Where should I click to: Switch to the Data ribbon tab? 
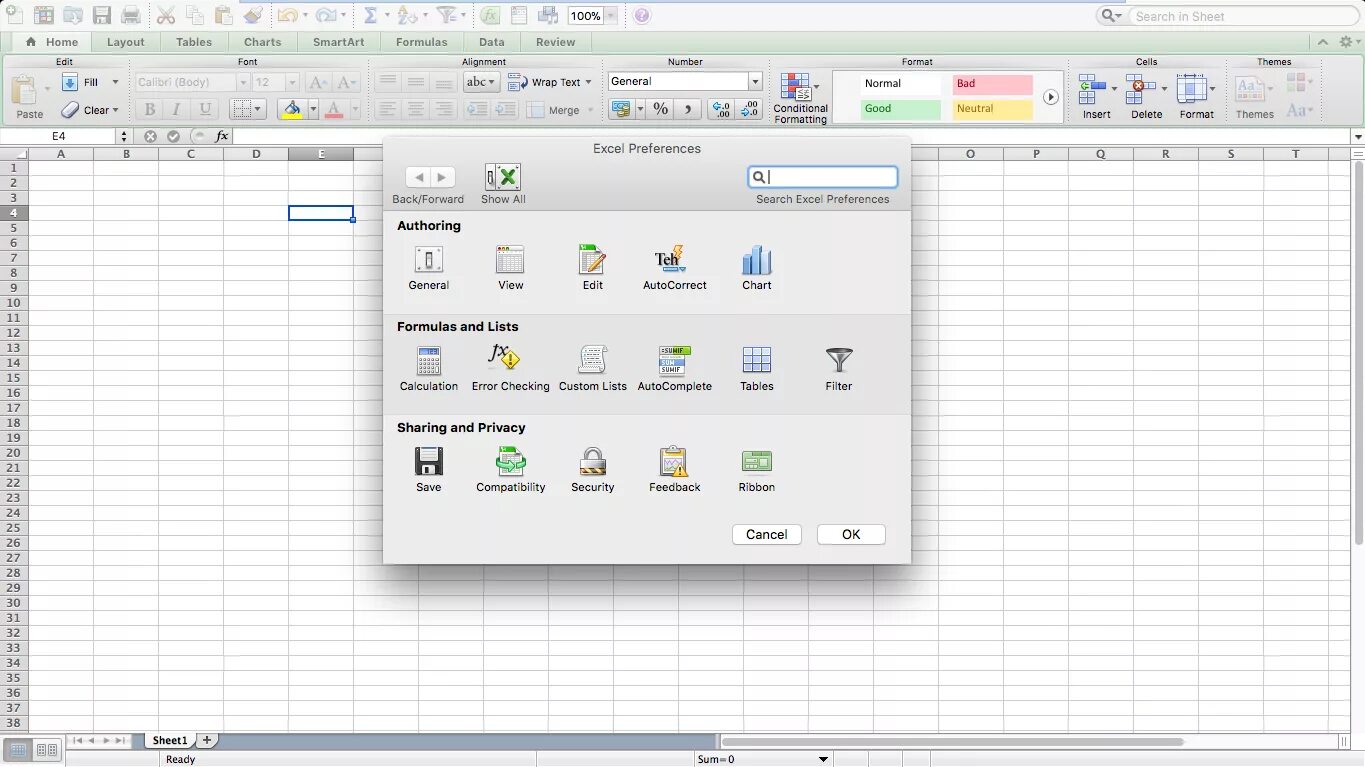tap(492, 42)
